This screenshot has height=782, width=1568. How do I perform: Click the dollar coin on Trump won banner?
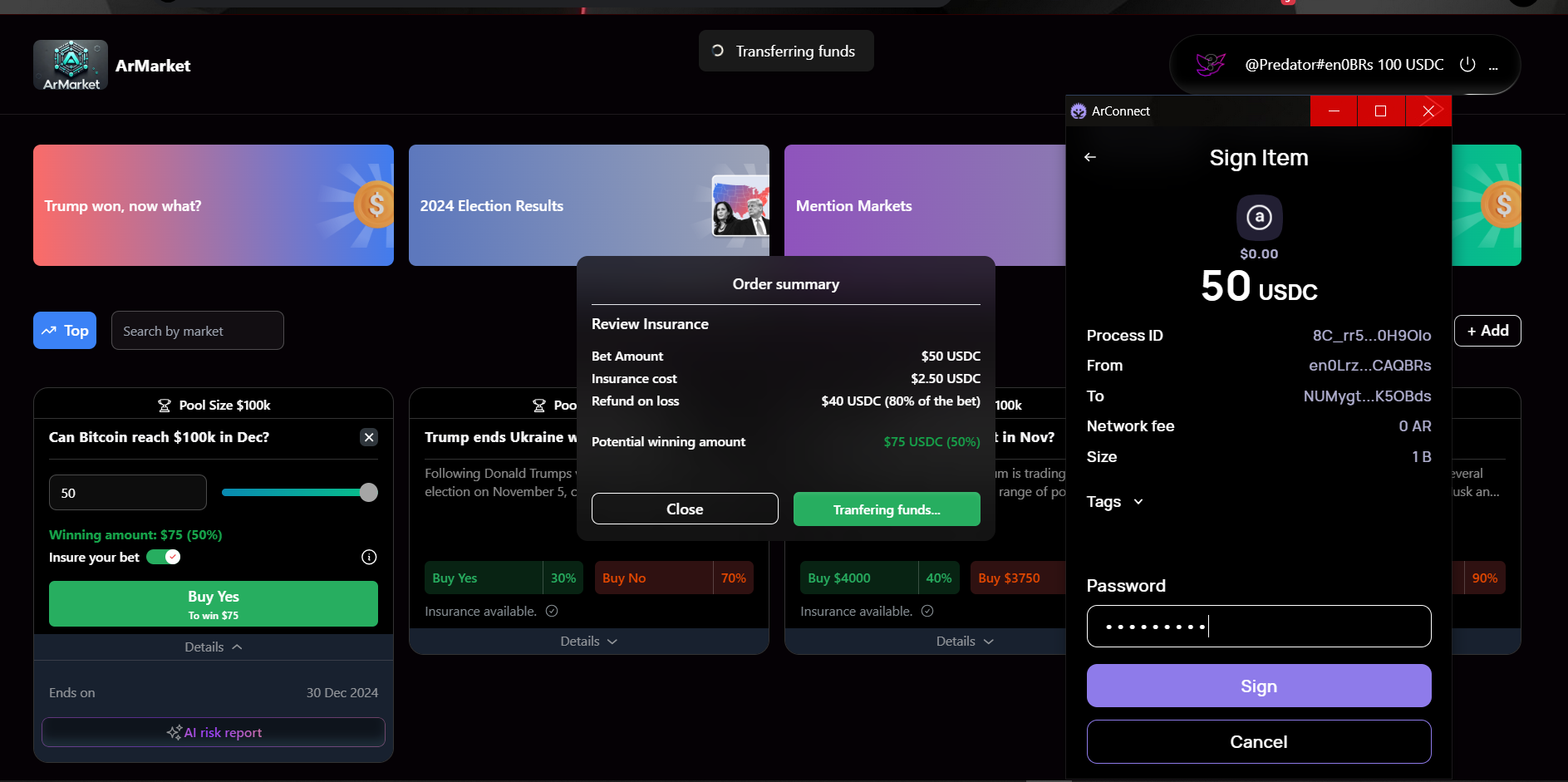[375, 204]
